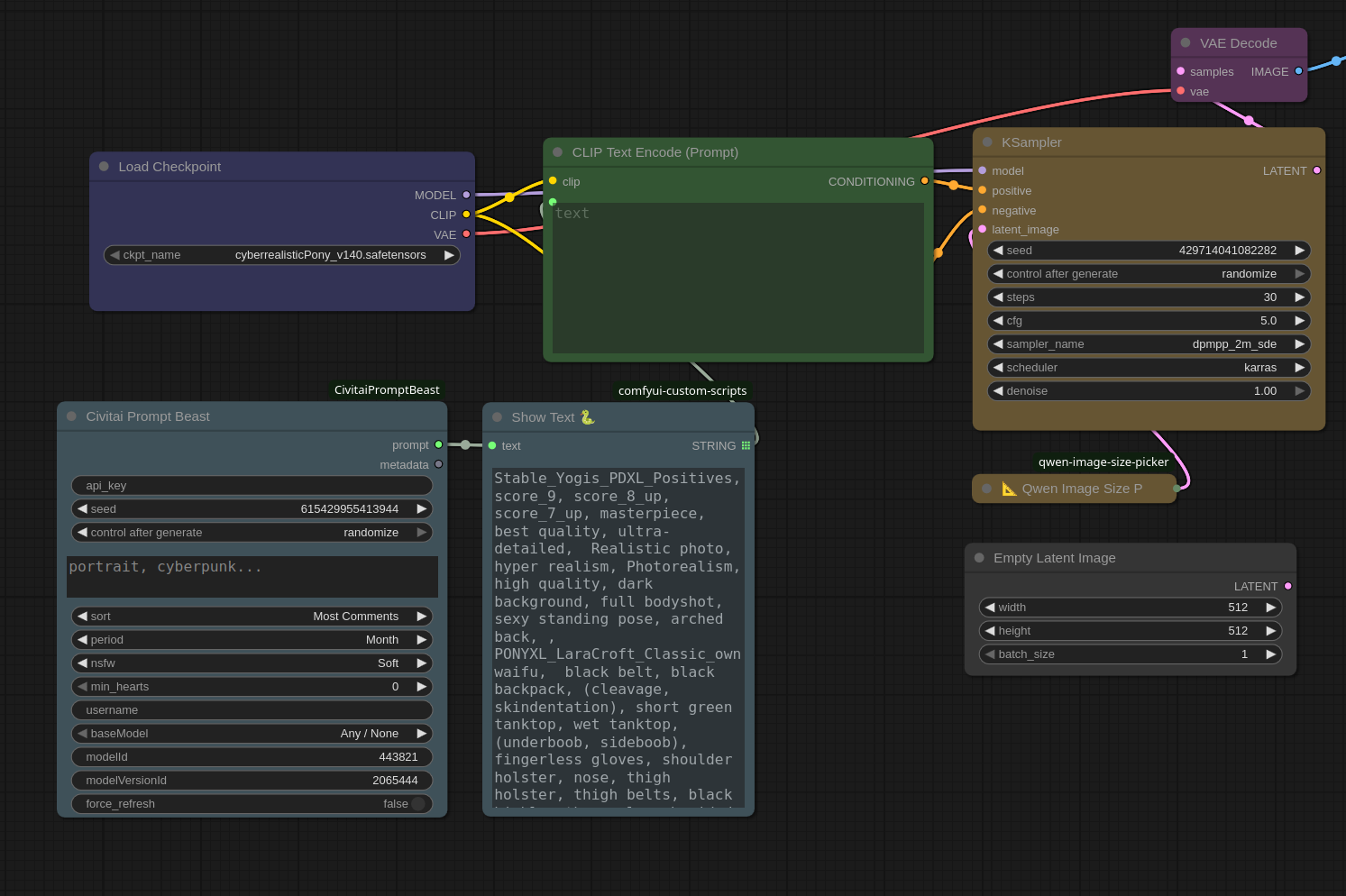Open the sampler_name dropdown in KSampler

(x=1149, y=344)
